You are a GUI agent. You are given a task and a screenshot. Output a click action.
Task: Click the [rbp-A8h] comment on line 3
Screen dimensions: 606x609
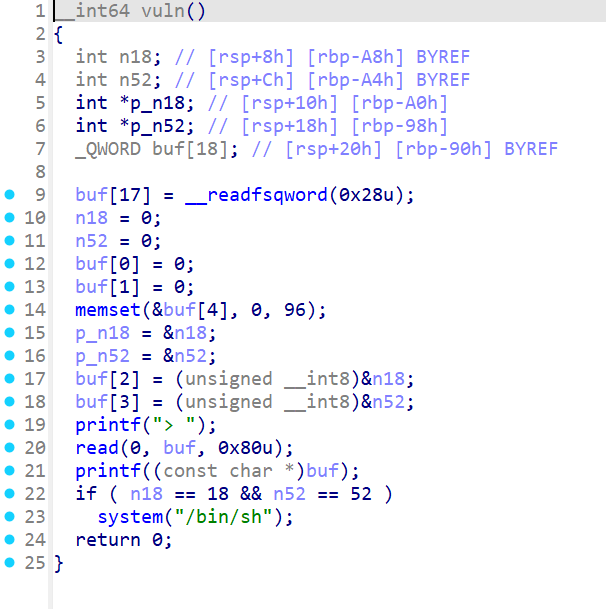355,57
